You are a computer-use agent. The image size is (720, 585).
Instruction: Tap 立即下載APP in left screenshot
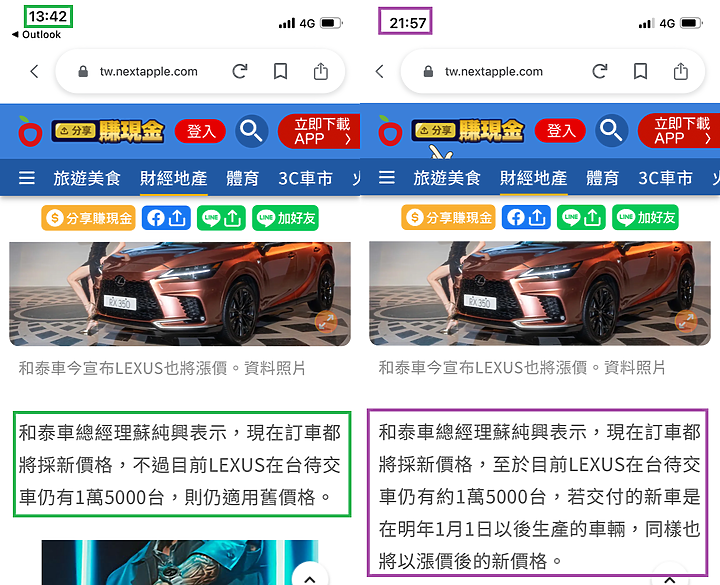[319, 131]
